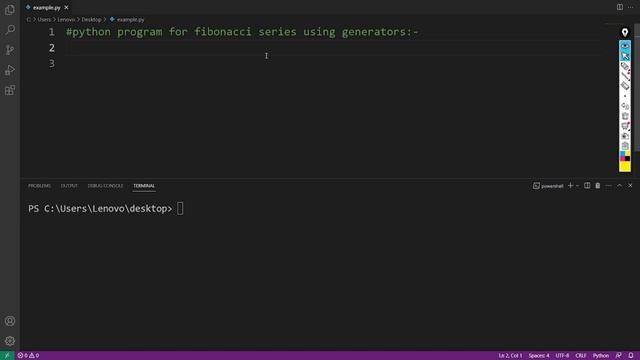The width and height of the screenshot is (640, 360).
Task: Split the editor to the right
Action: [x=620, y=7]
